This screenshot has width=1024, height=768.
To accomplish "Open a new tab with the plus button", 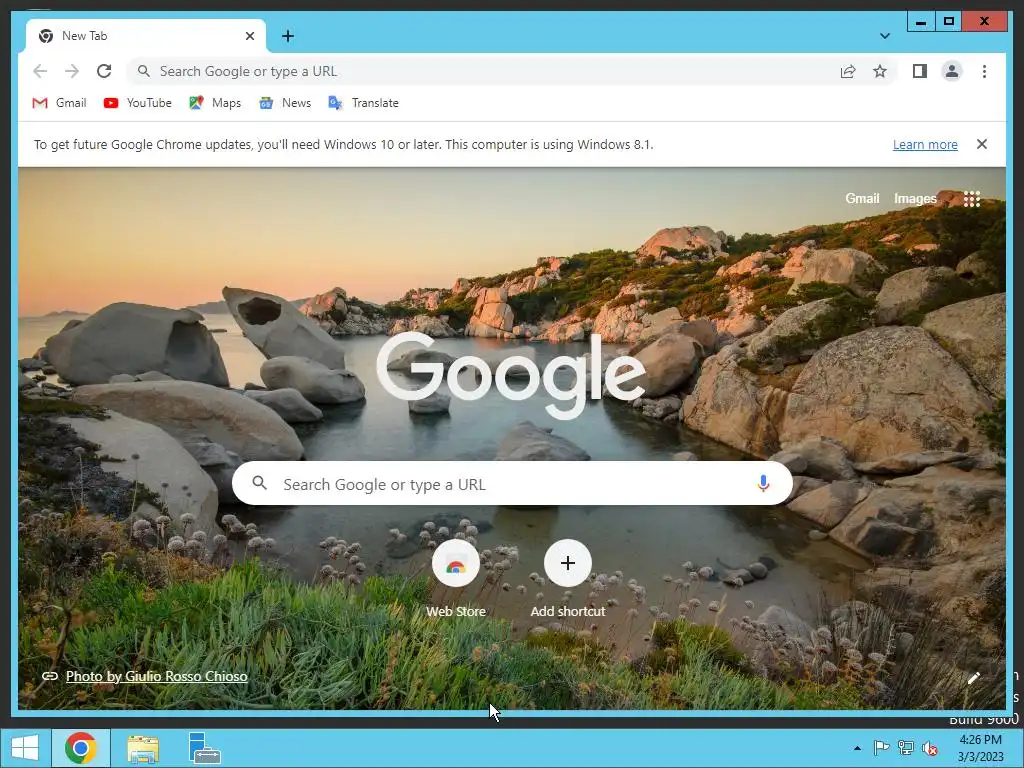I will 288,36.
